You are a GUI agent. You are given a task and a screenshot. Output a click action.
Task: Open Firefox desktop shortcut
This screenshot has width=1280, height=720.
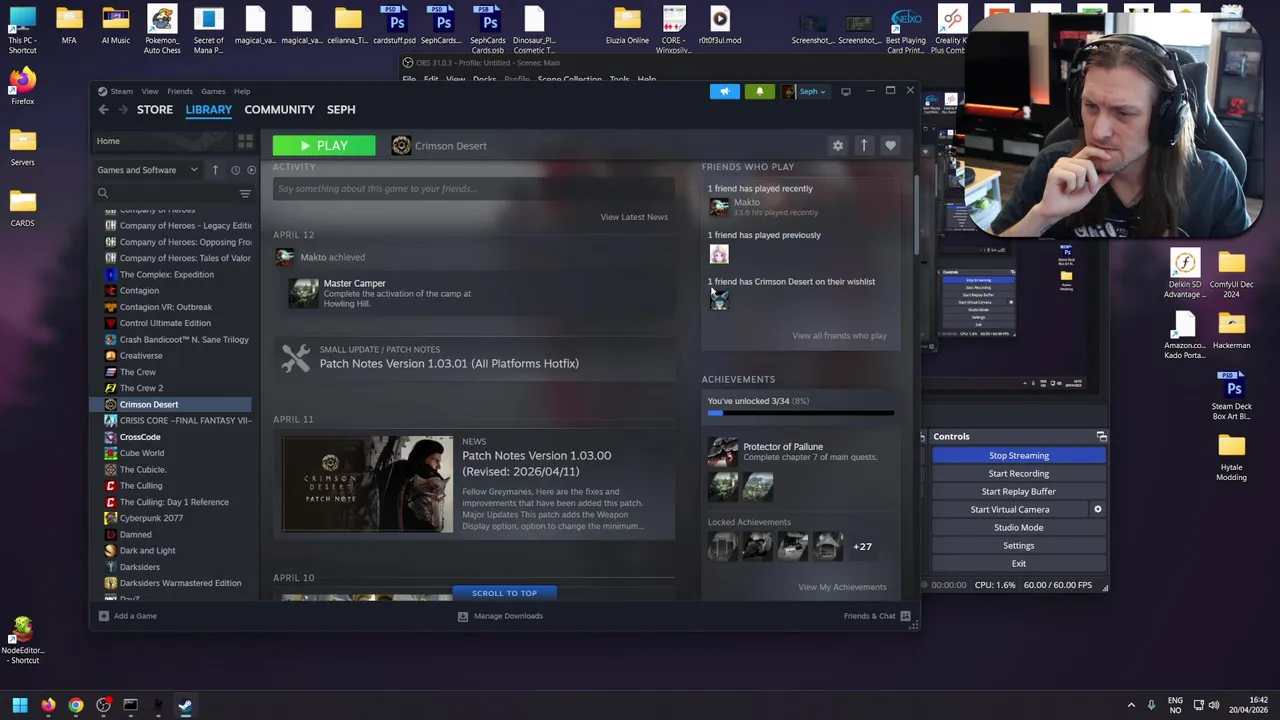[x=22, y=86]
